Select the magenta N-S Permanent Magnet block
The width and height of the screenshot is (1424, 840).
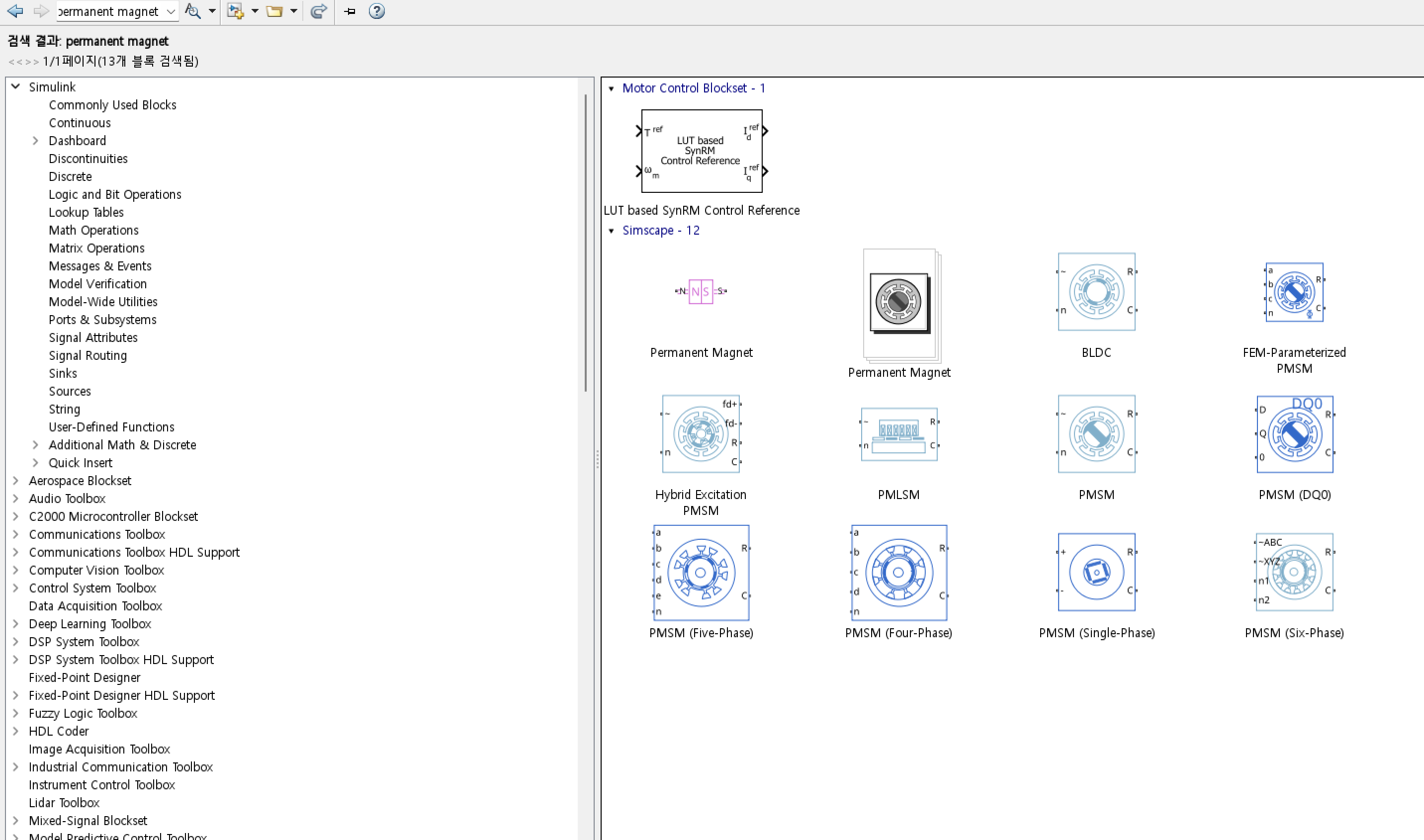coord(701,291)
